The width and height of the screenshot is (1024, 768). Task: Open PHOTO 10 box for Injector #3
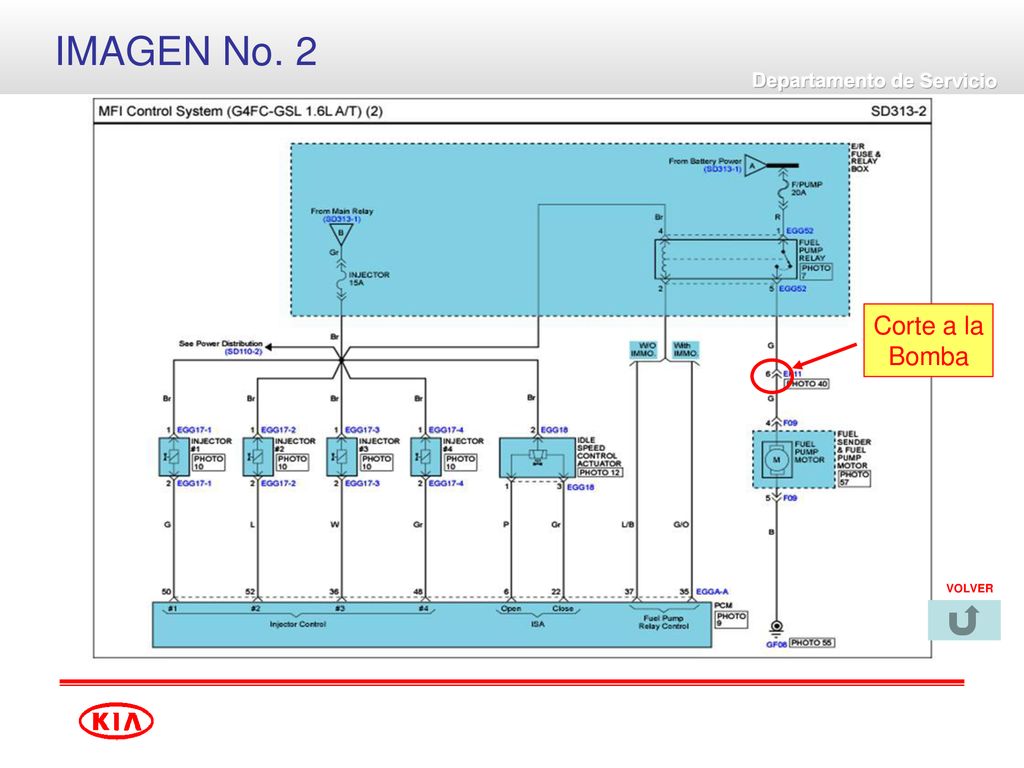[377, 462]
